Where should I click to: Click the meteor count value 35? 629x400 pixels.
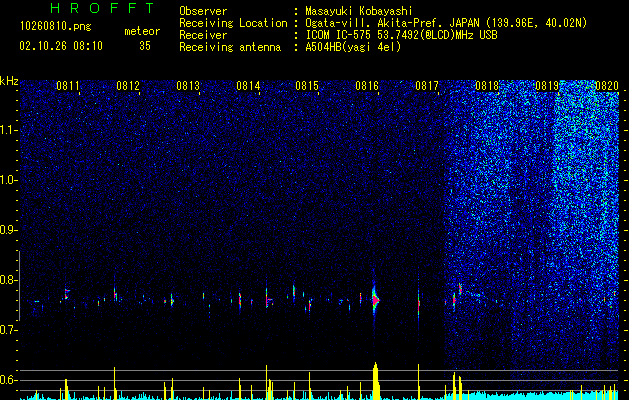pyautogui.click(x=145, y=46)
